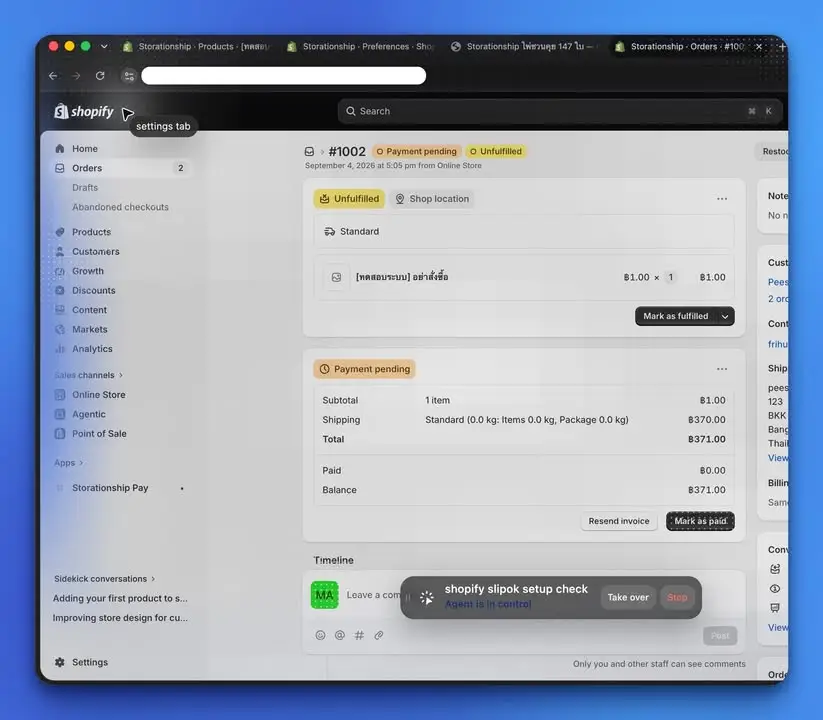Go back in the browser
The image size is (823, 720).
point(53,76)
